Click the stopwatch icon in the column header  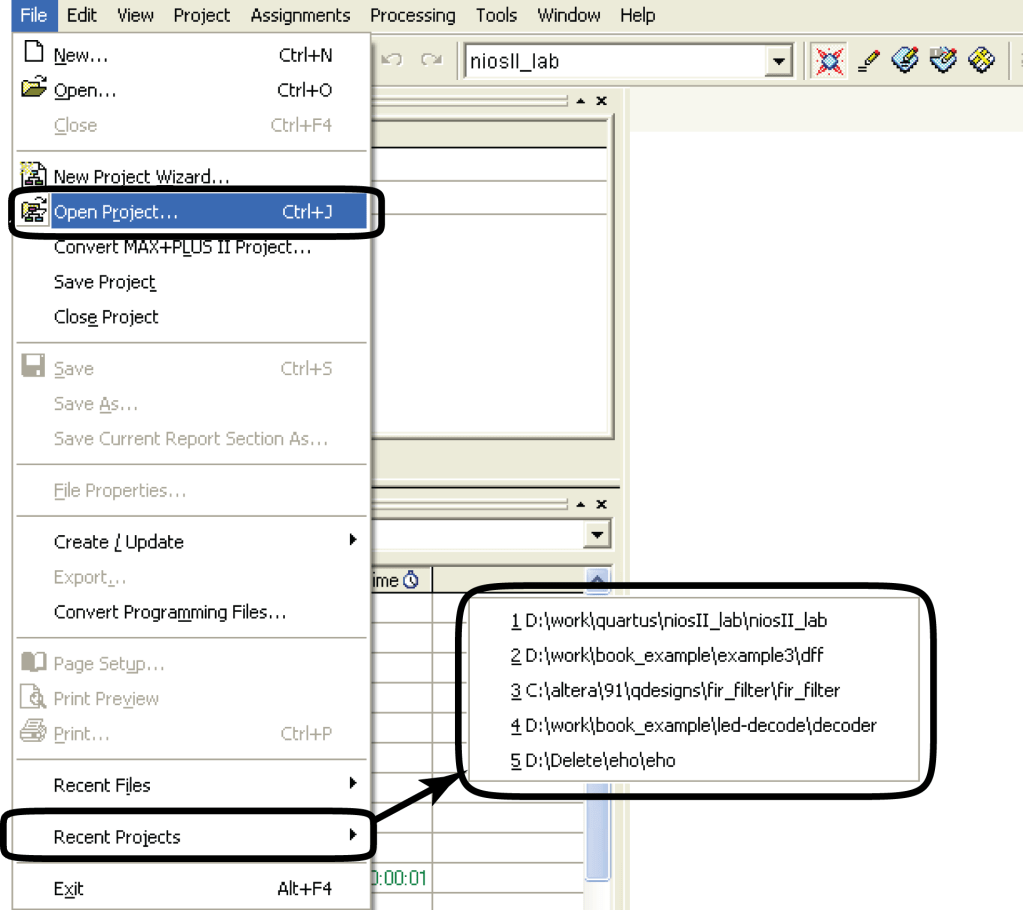tap(411, 580)
